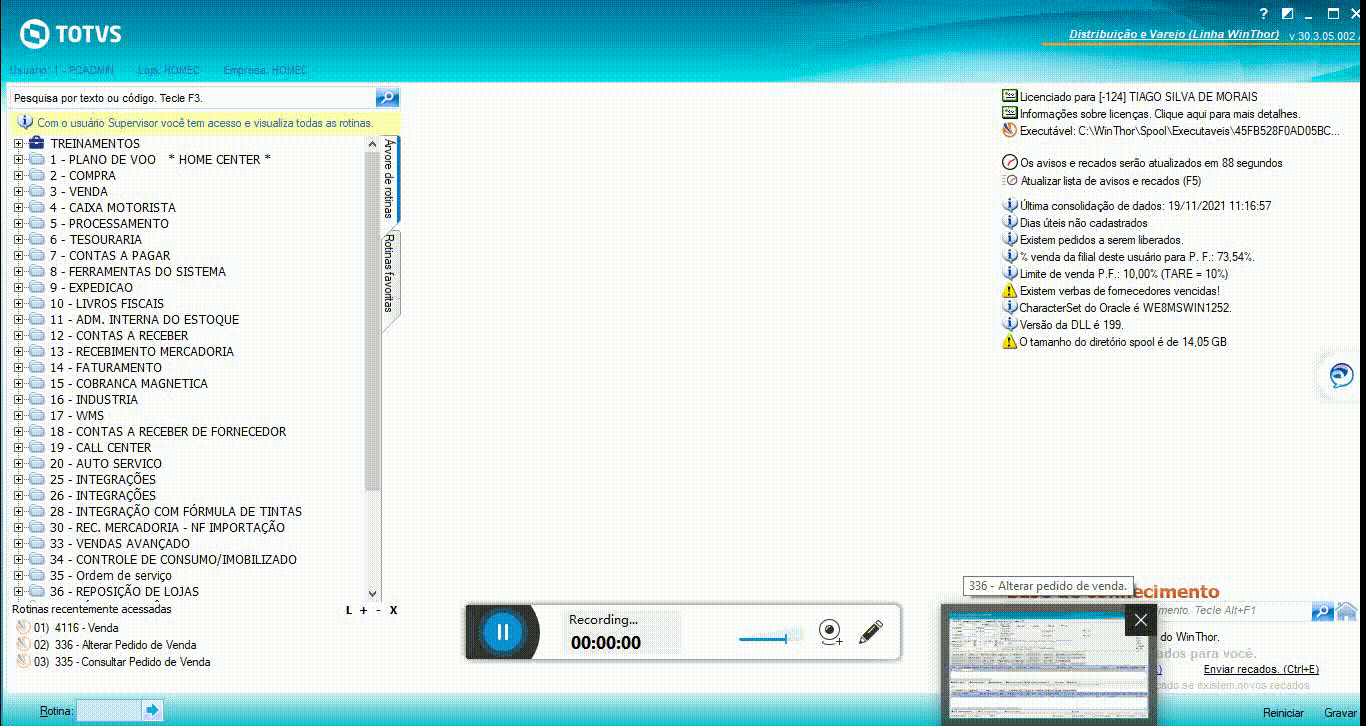
Task: Click the chat assistant bubble icon
Action: [1341, 375]
